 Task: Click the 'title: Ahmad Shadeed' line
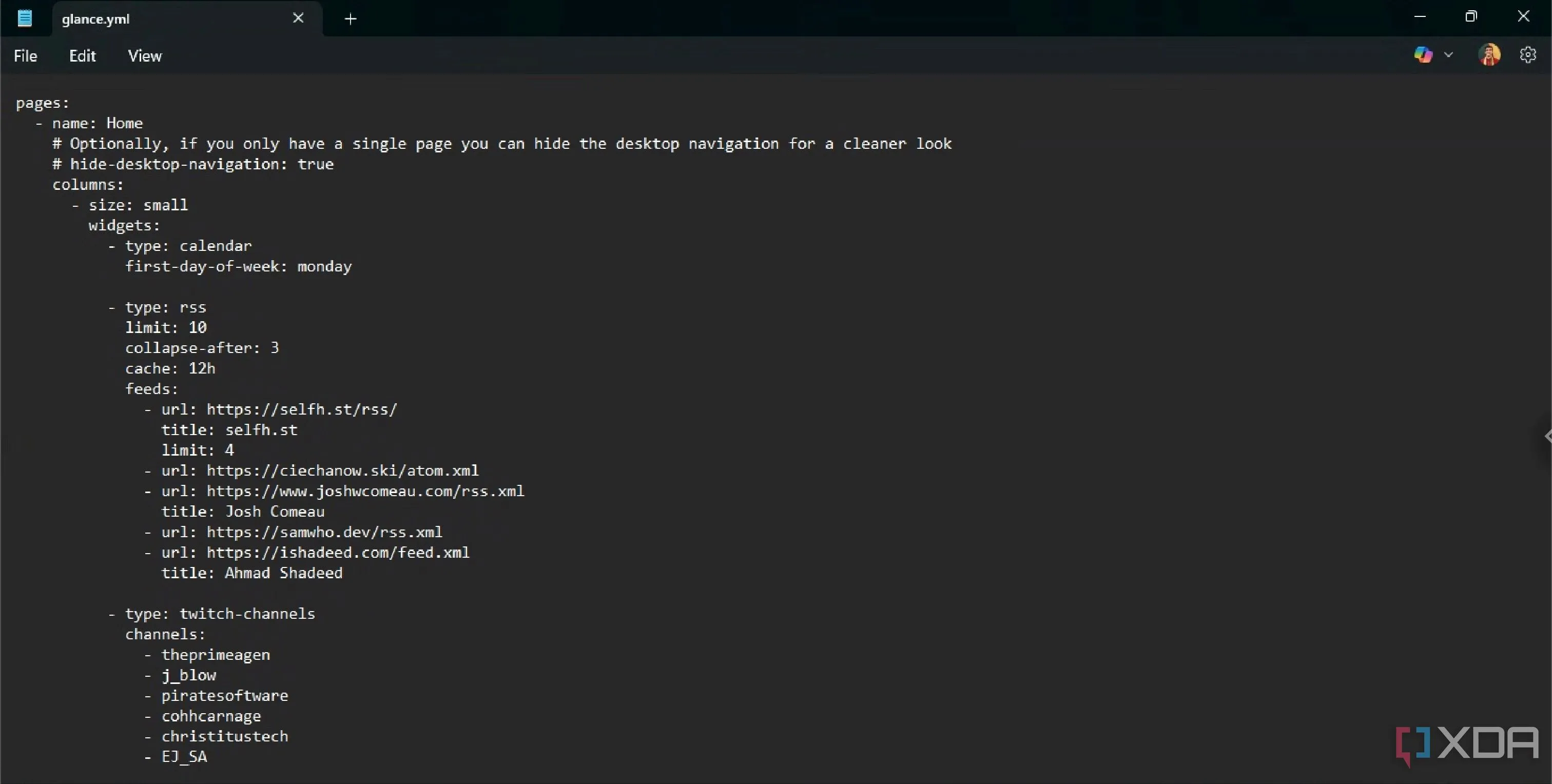(252, 573)
